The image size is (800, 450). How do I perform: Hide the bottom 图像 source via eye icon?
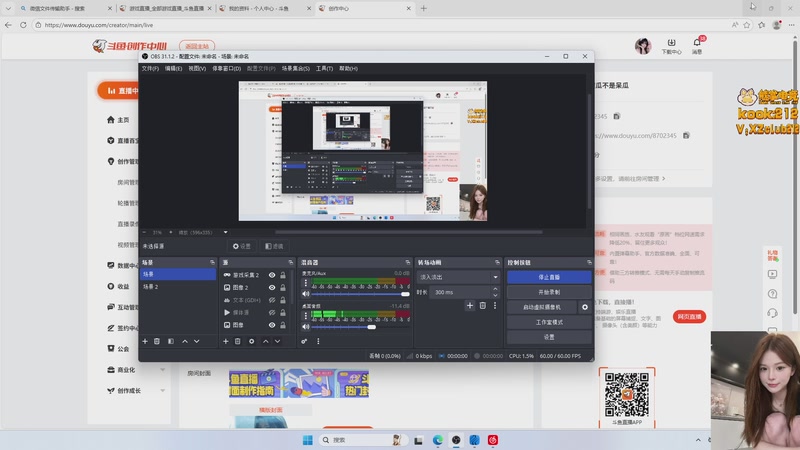272,325
